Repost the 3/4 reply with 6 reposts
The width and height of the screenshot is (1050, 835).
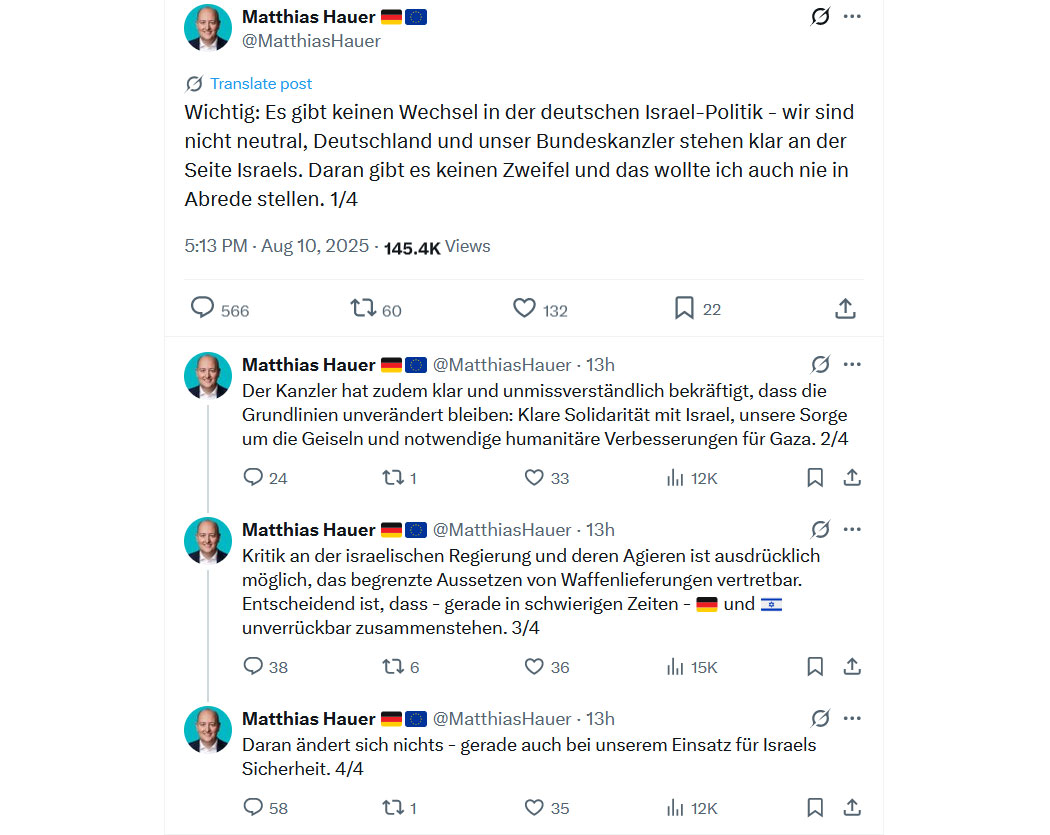tap(393, 666)
